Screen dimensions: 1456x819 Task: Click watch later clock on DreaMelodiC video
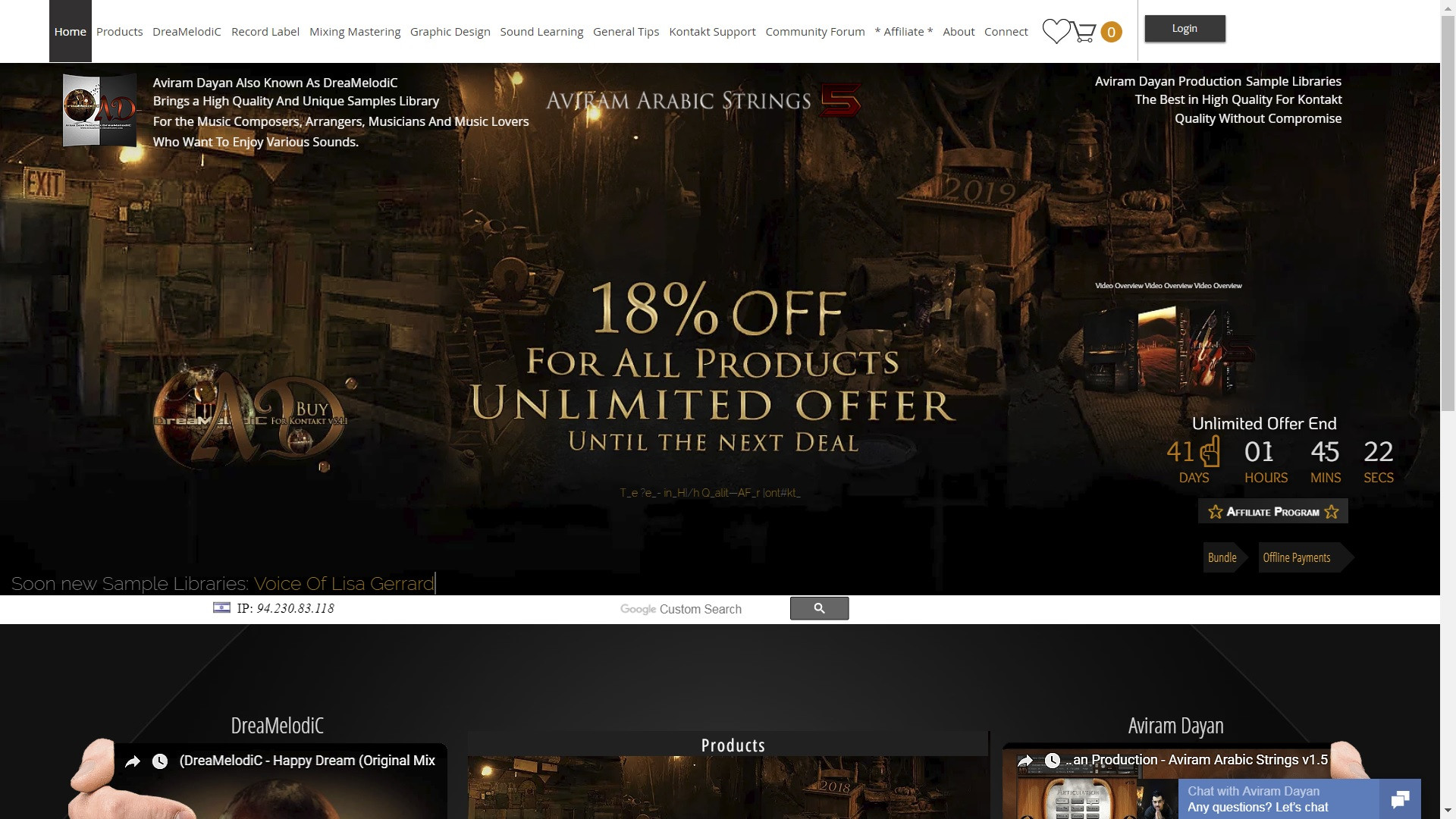click(160, 761)
